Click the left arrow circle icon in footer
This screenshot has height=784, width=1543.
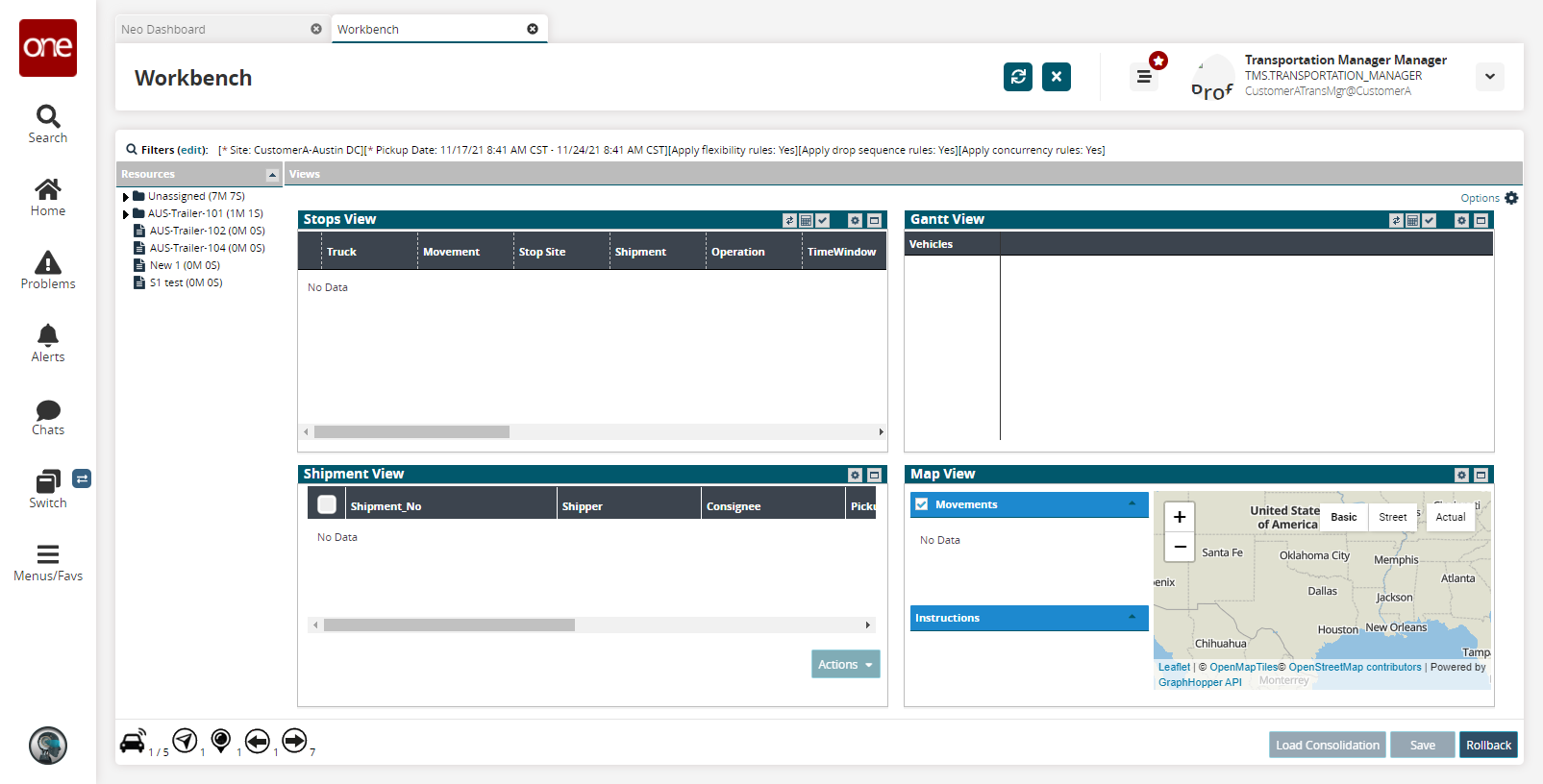coord(258,741)
